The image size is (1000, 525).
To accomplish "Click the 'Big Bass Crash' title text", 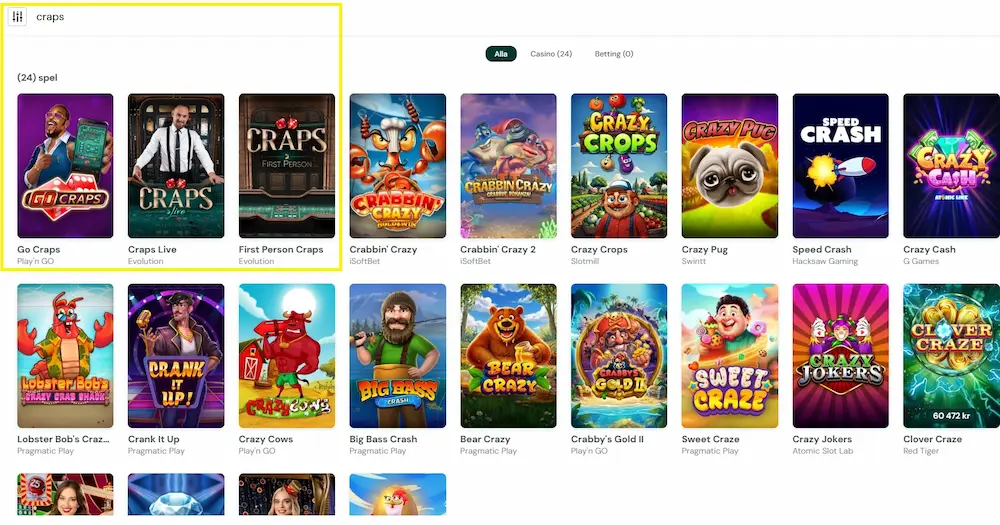I will [383, 439].
